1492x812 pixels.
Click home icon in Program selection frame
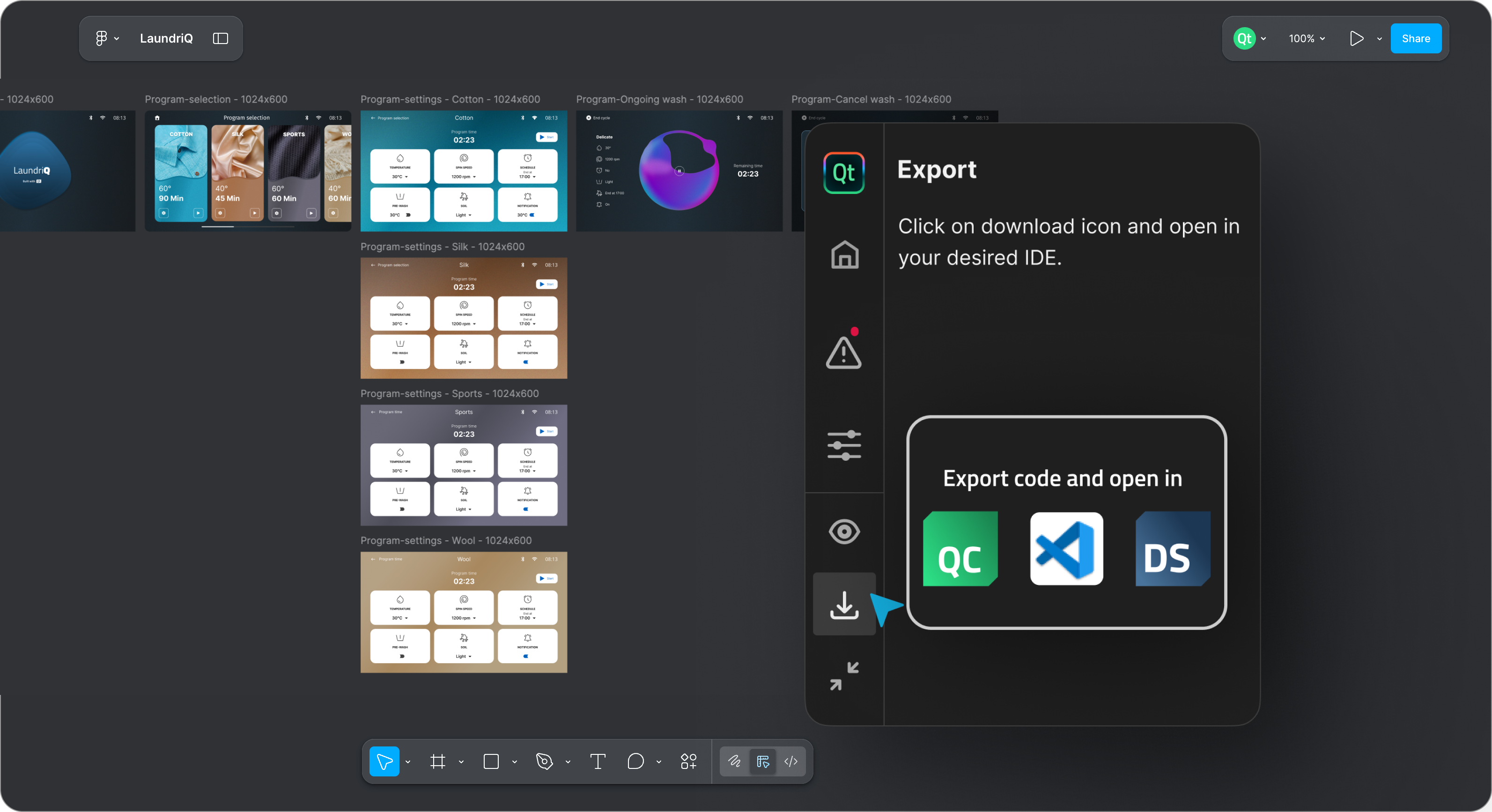(157, 118)
